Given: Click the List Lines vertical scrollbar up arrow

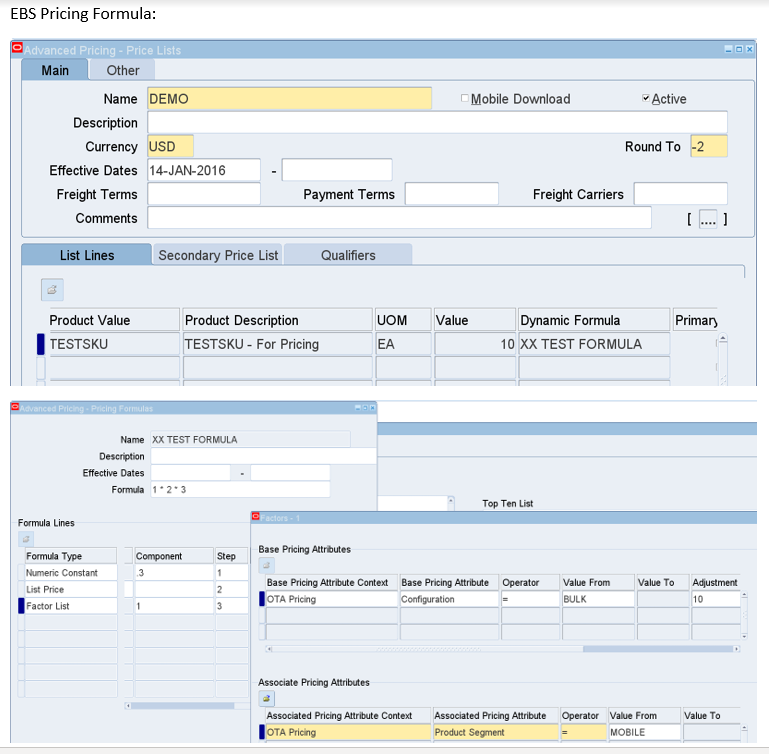Looking at the screenshot, I should tap(723, 338).
